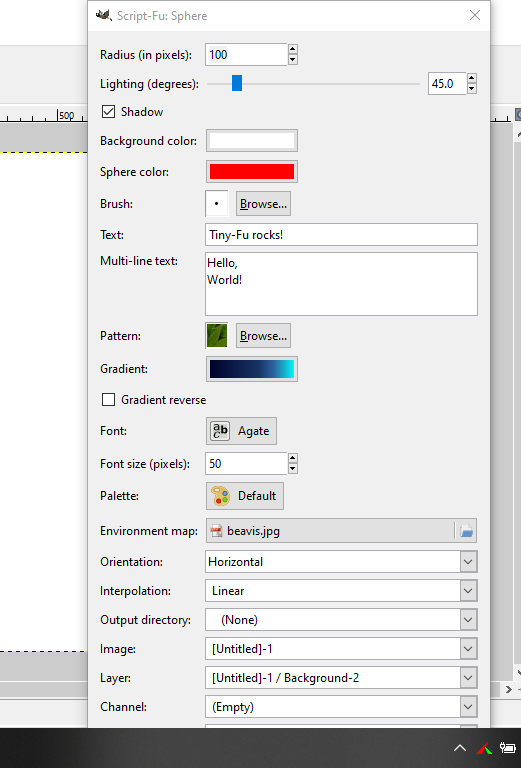Open the font selector showing Agate
This screenshot has height=768, width=521.
click(241, 431)
